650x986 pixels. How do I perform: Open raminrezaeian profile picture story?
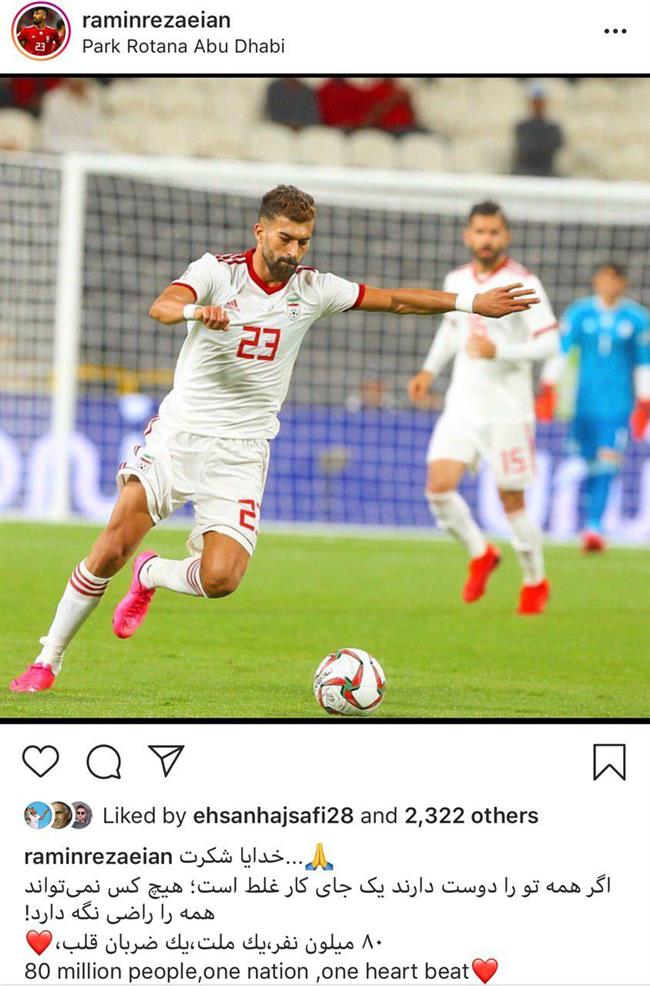[x=40, y=31]
